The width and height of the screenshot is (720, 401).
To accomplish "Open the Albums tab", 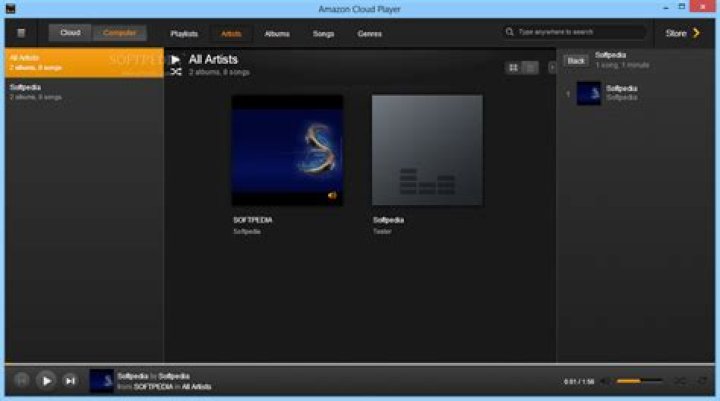I will tap(277, 34).
